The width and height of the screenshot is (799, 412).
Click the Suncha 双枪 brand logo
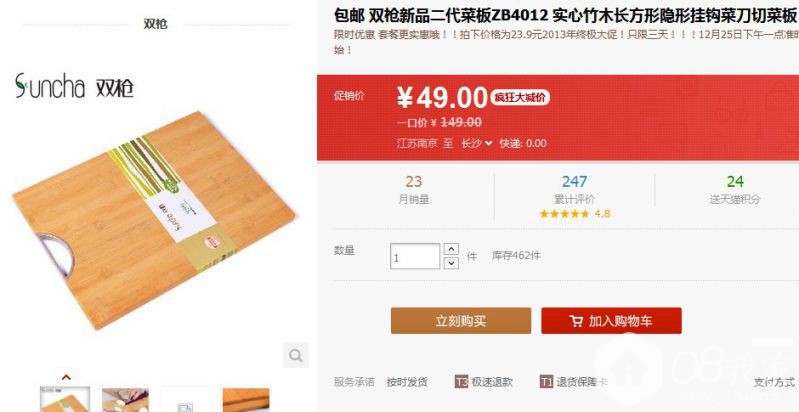pos(74,86)
